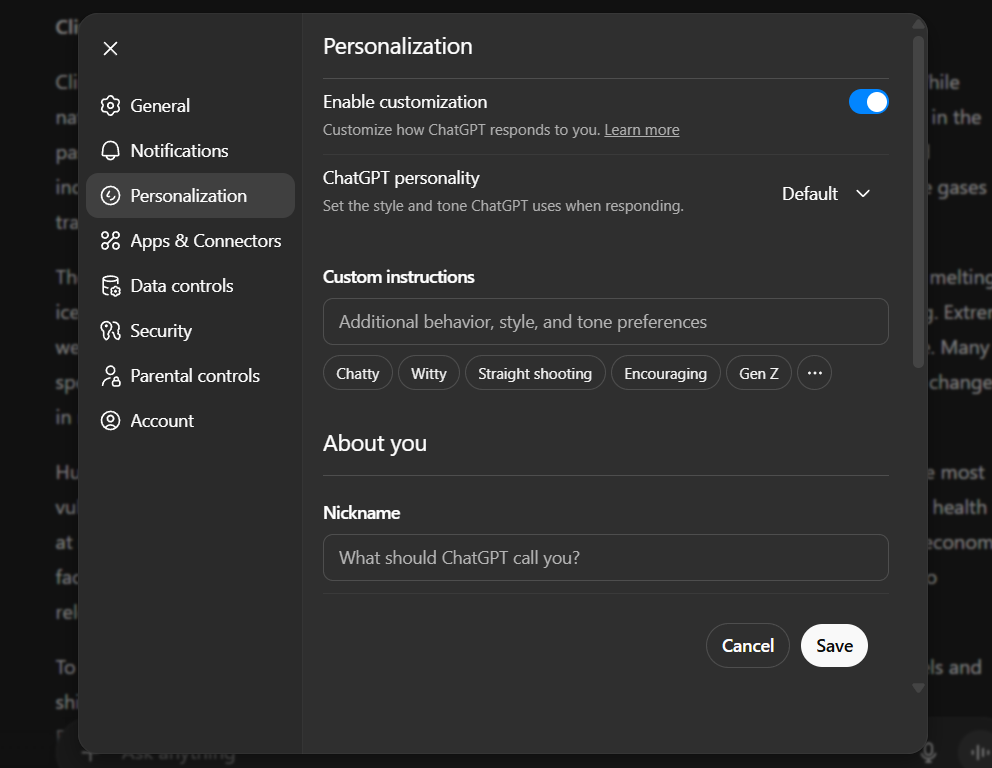
Task: Click the Notifications bell icon
Action: 111,151
